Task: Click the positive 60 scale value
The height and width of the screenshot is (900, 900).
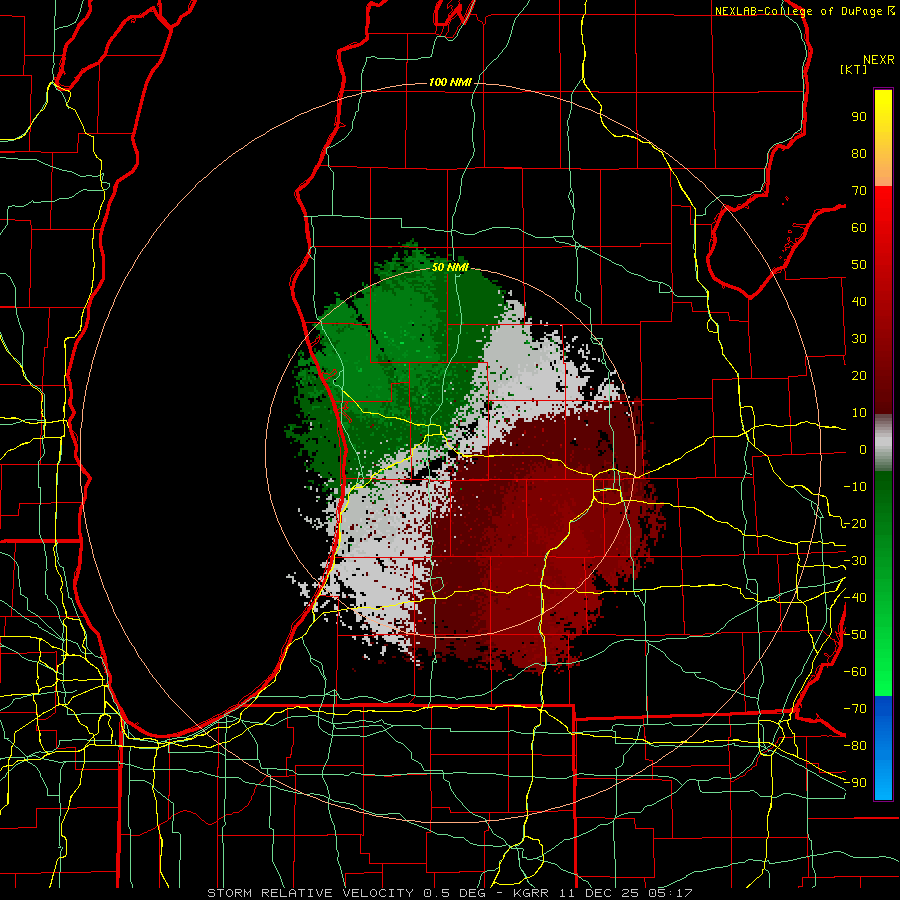Action: (859, 228)
